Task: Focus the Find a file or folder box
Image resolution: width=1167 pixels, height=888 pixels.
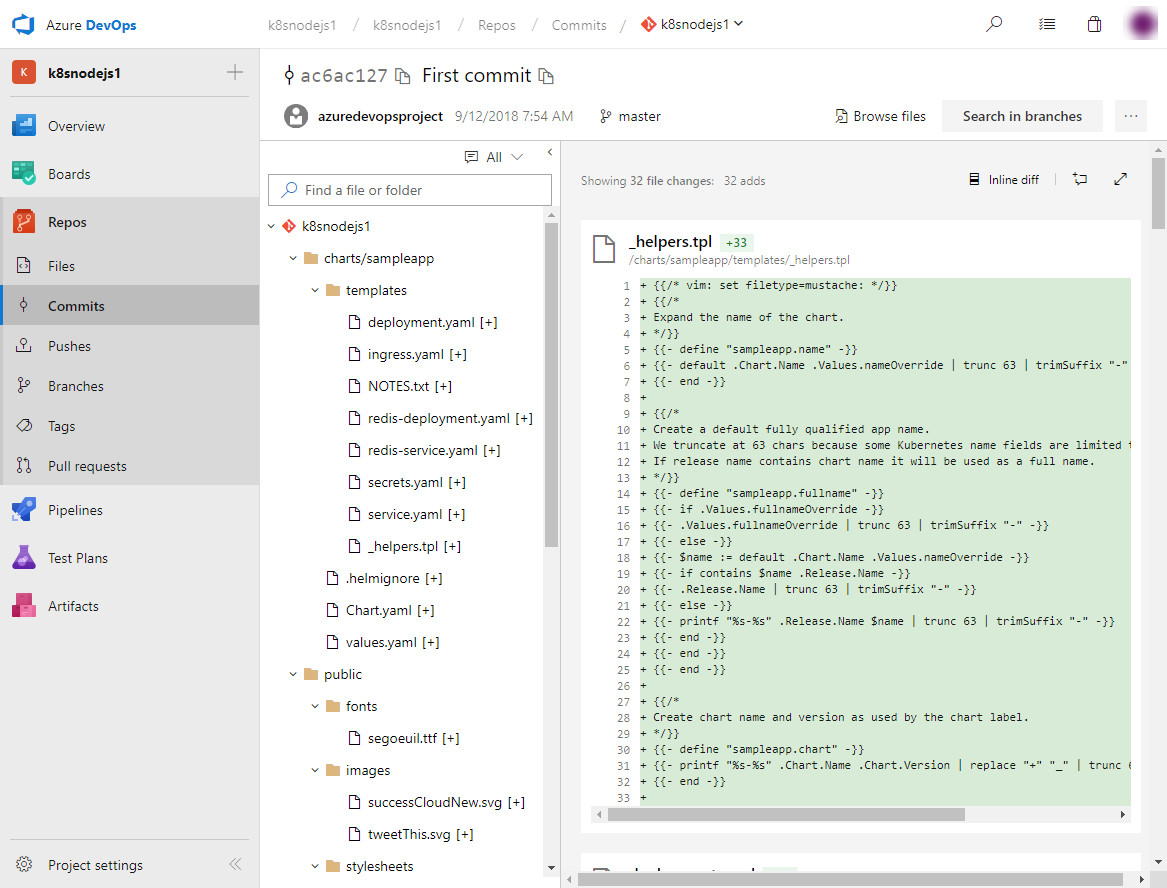Action: [410, 190]
